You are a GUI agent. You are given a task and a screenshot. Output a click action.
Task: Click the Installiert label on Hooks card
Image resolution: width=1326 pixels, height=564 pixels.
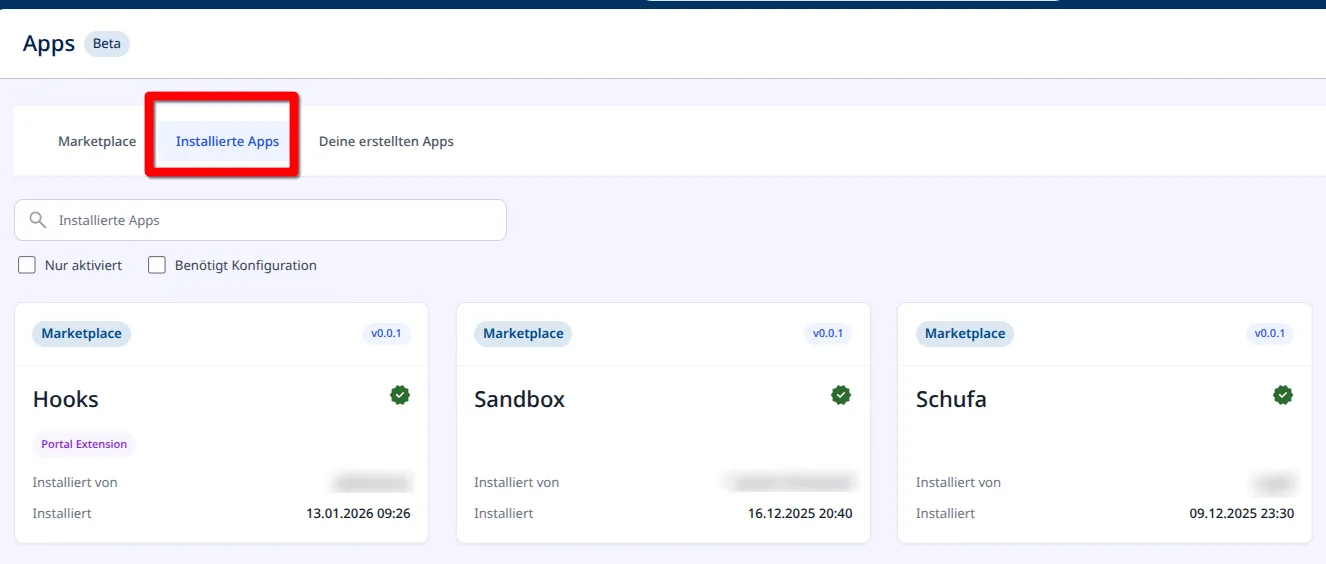(62, 513)
